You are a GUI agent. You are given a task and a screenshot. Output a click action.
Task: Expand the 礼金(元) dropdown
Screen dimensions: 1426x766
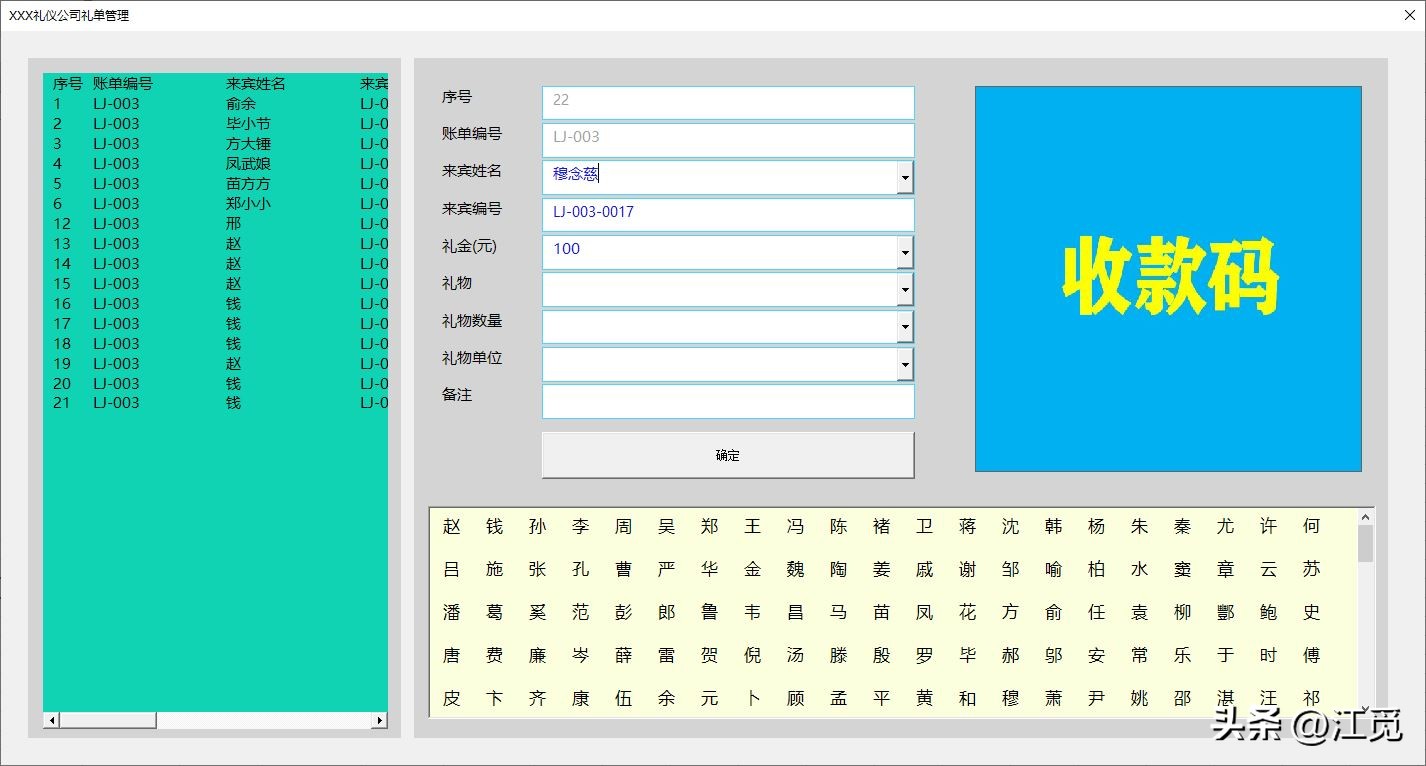point(906,251)
